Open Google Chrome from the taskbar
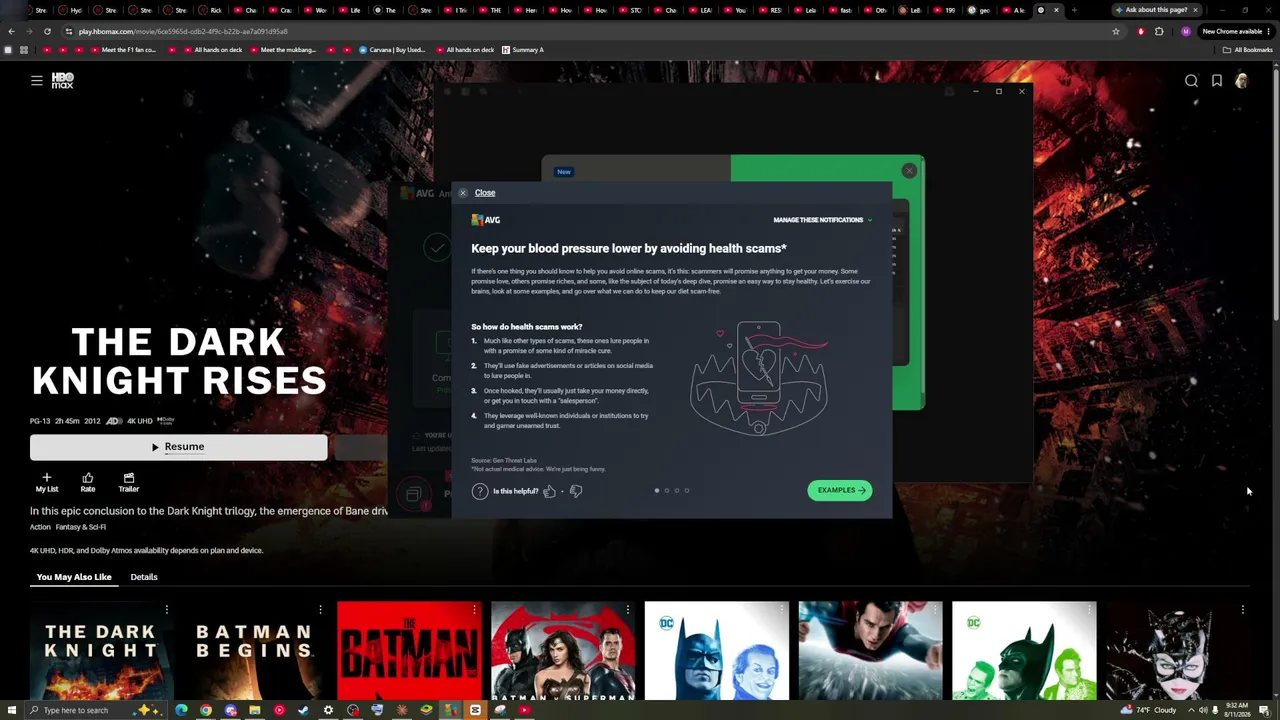The width and height of the screenshot is (1280, 720). click(x=206, y=710)
